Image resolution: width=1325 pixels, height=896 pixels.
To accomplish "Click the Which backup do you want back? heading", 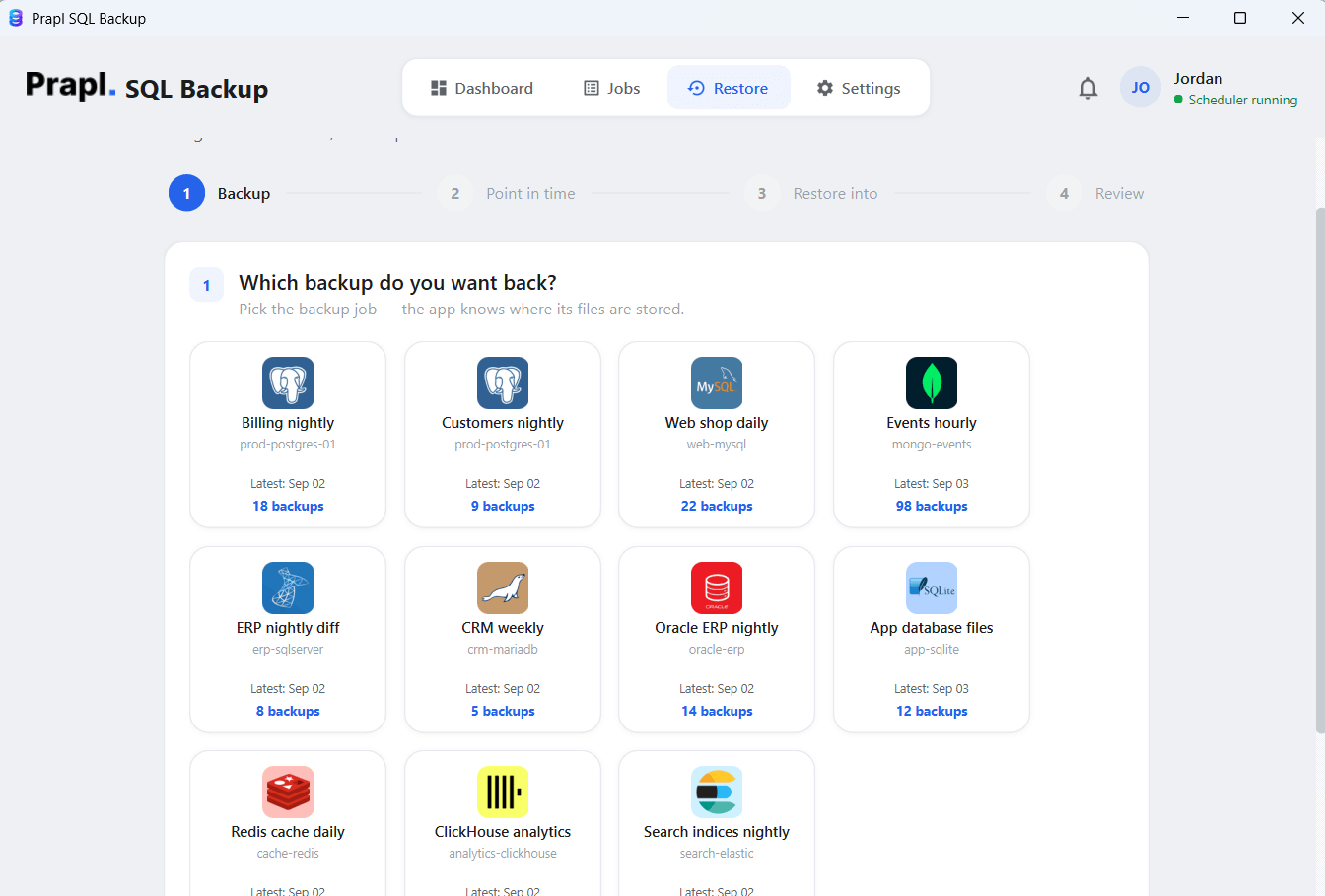I will coord(397,283).
